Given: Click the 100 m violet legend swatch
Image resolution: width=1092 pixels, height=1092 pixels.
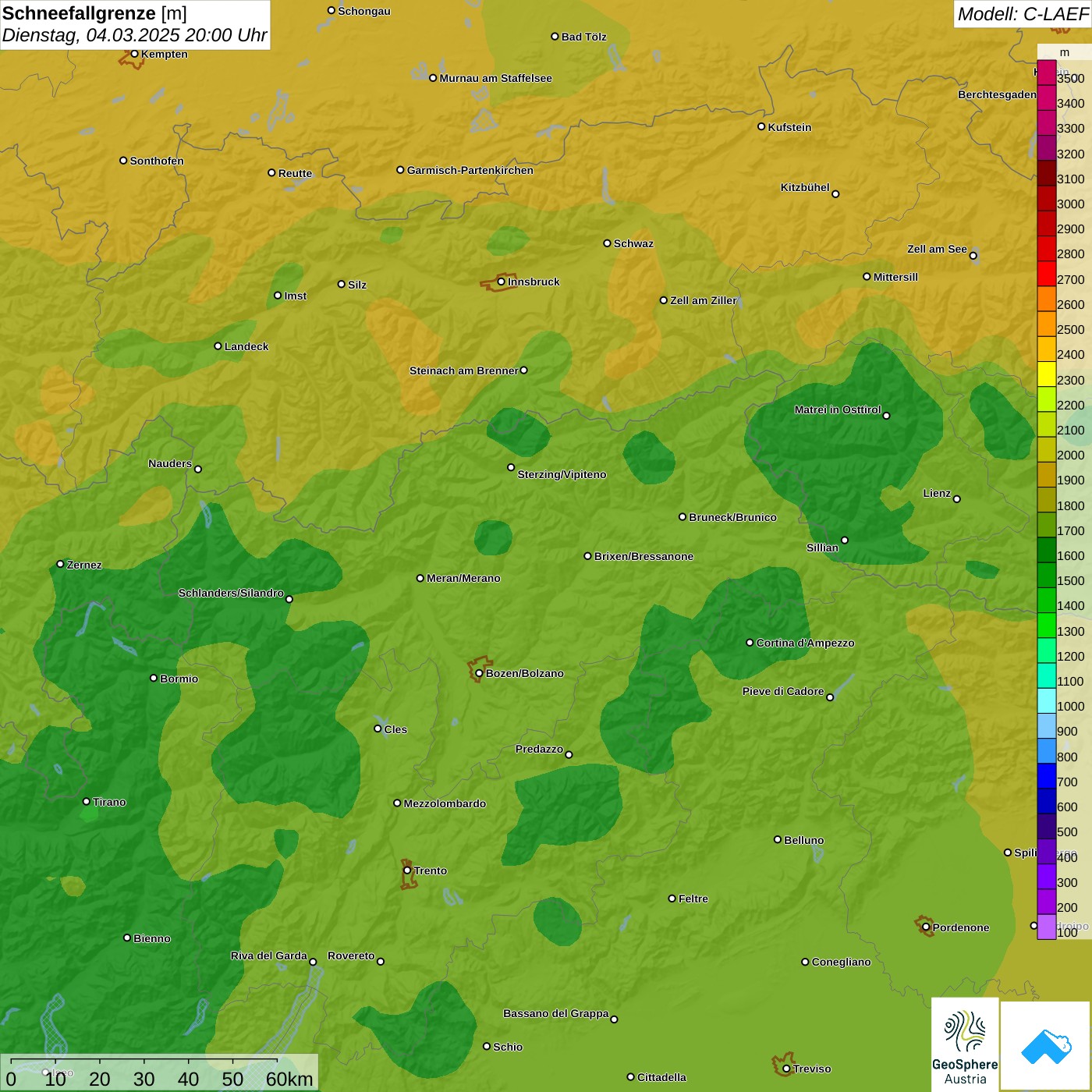Looking at the screenshot, I should (1047, 927).
